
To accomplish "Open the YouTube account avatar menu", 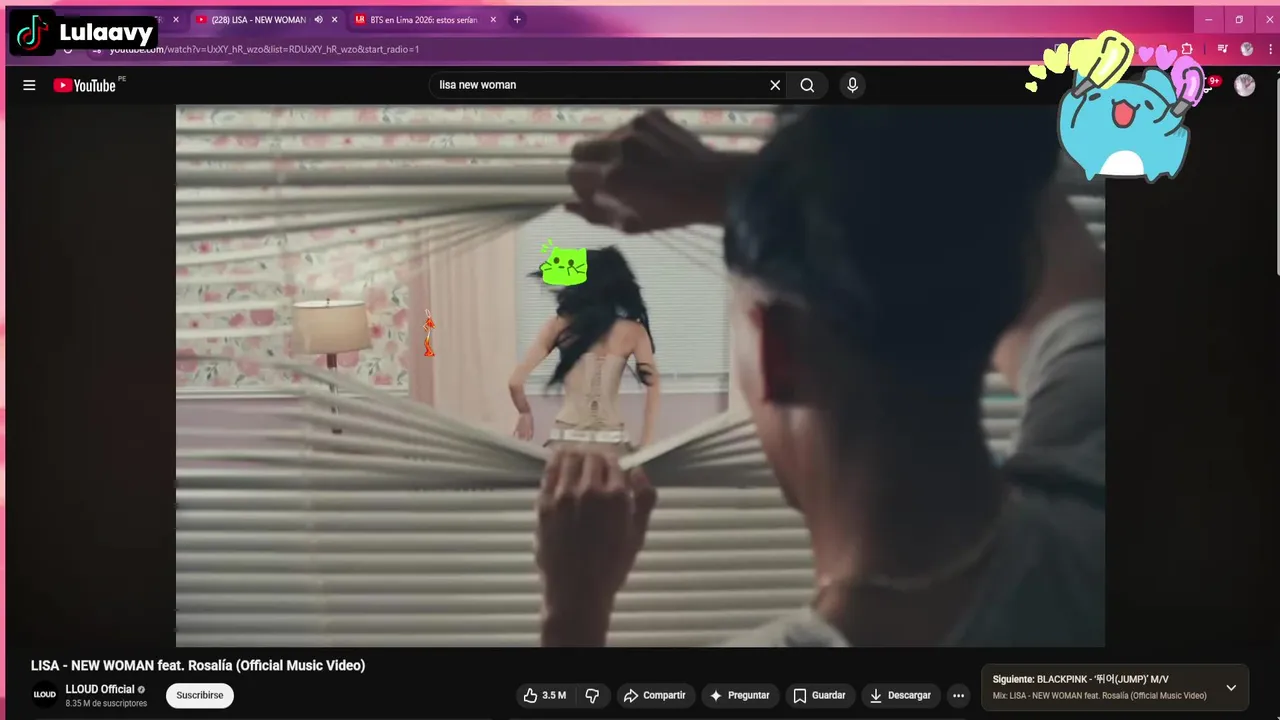I will [x=1244, y=85].
